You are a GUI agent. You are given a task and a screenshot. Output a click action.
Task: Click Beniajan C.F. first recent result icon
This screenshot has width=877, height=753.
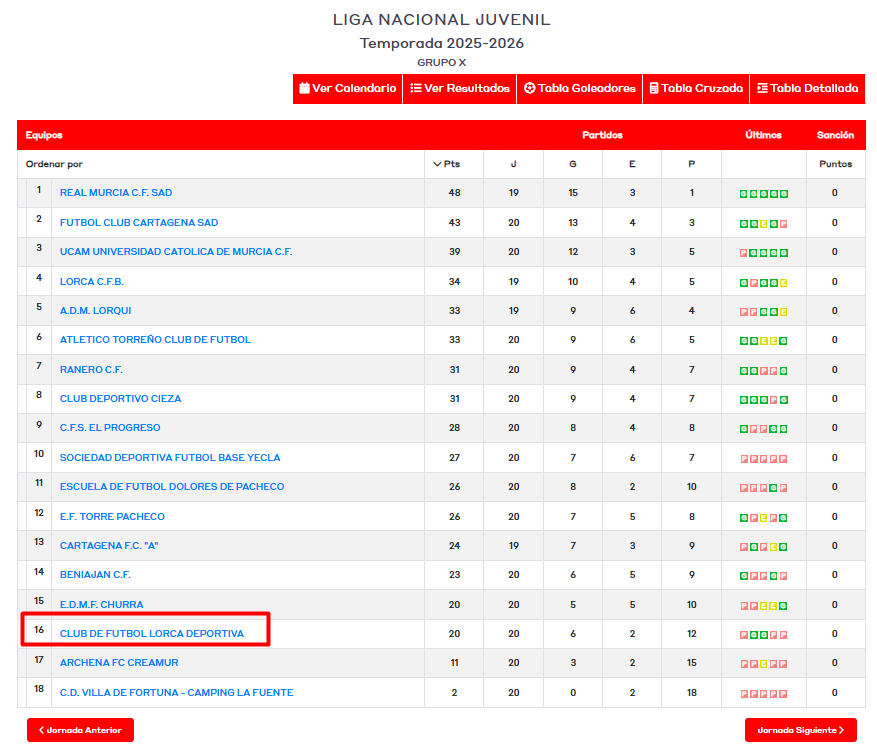tap(743, 576)
